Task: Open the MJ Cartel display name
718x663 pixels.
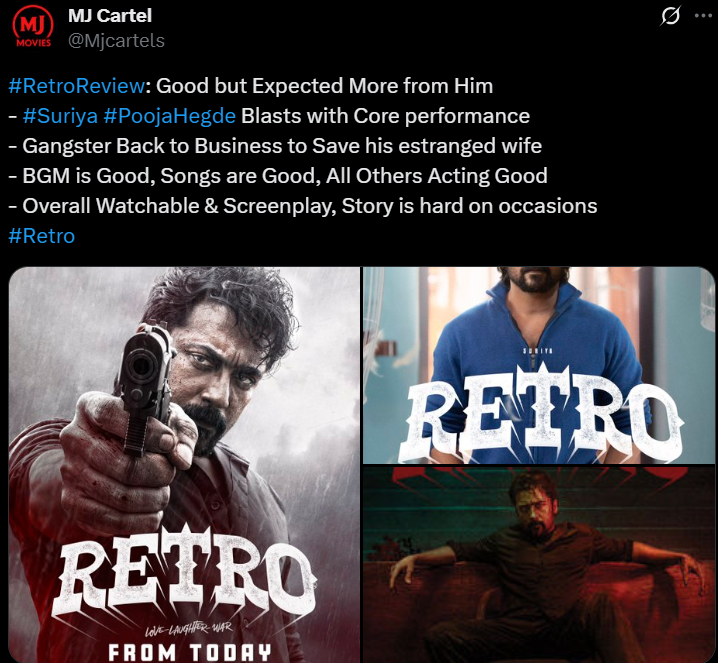Action: tap(110, 16)
